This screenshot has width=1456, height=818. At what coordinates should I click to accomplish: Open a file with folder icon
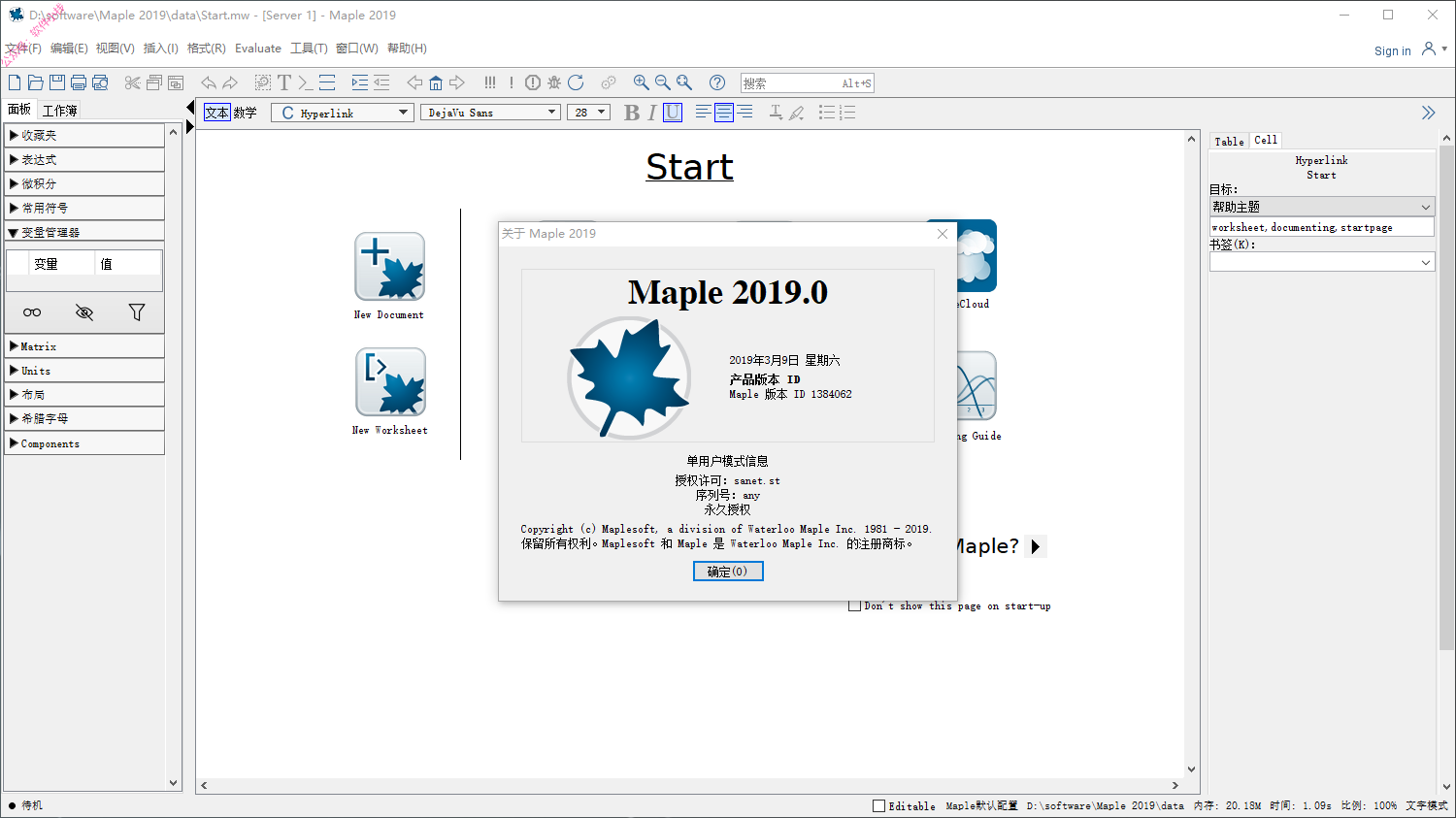click(x=35, y=82)
